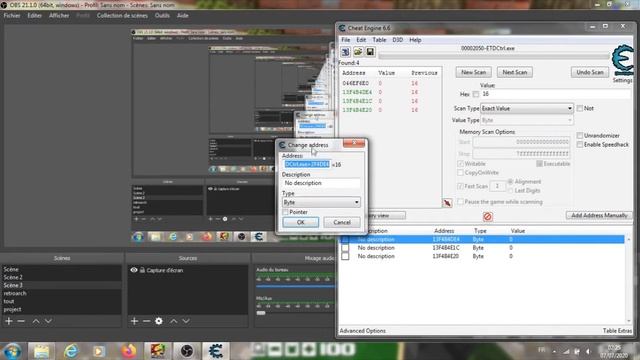Image resolution: width=640 pixels, height=360 pixels.
Task: Open Scan Type dropdown Exact Value
Action: coord(527,109)
